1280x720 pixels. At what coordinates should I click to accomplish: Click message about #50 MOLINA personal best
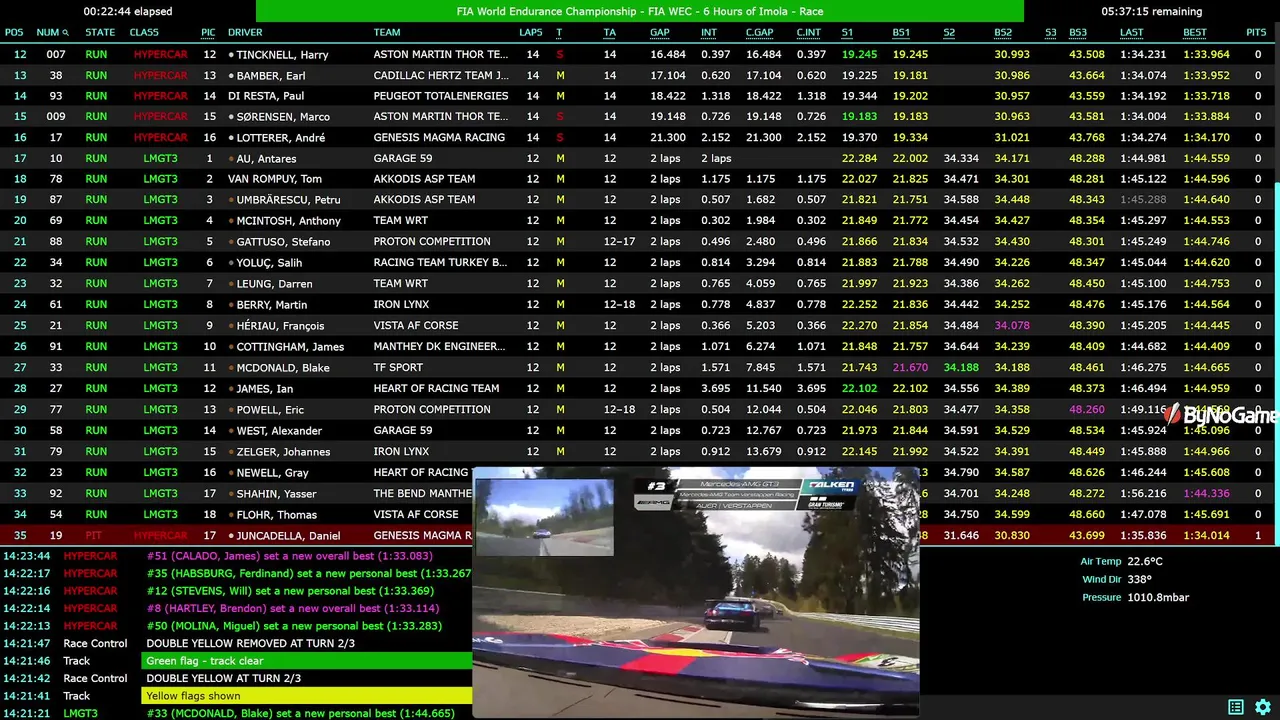pos(294,626)
